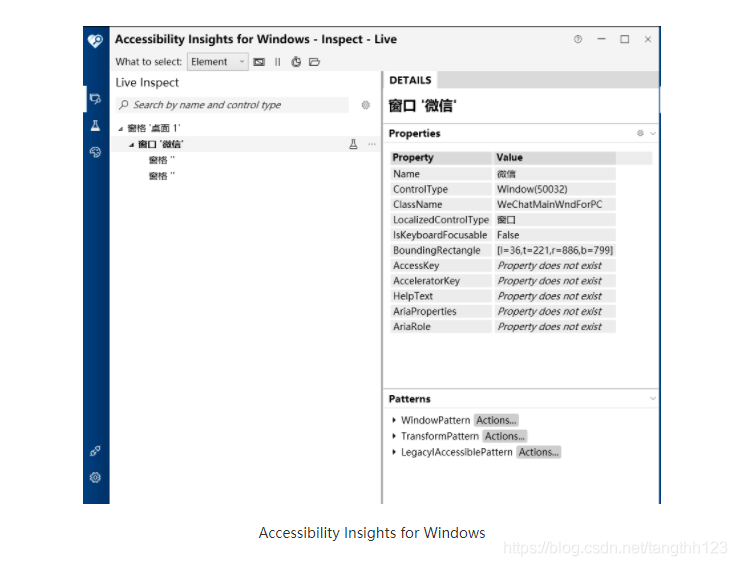Image resolution: width=737 pixels, height=566 pixels.
Task: Open Actions for TransformPattern
Action: click(x=505, y=436)
